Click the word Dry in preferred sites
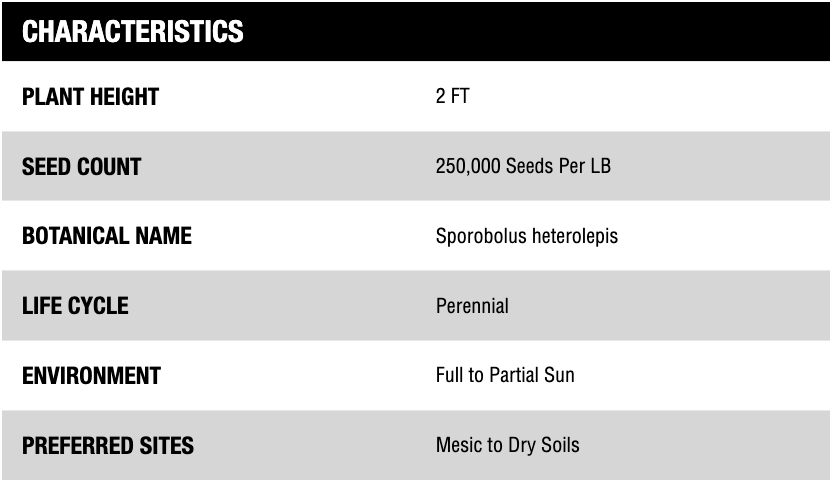The height and width of the screenshot is (484, 832). click(x=521, y=445)
